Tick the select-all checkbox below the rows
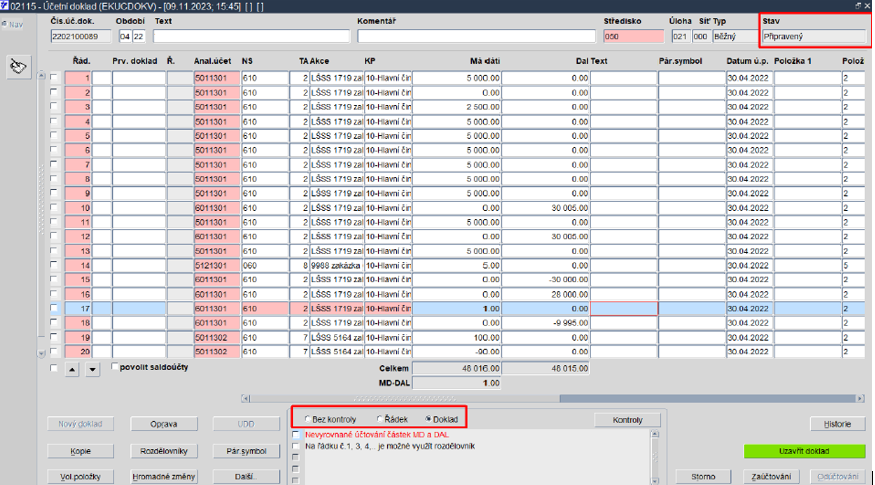Screen dimensions: 875x485 54,368
